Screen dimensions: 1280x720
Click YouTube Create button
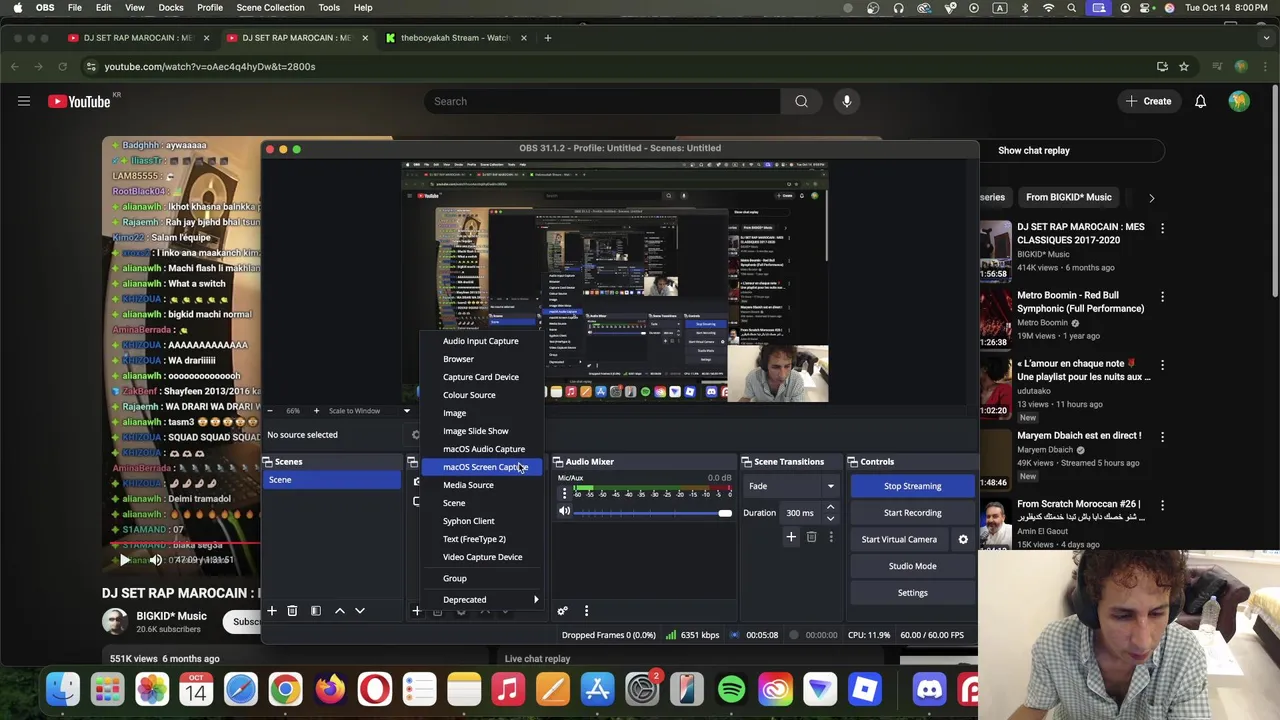click(x=1147, y=101)
